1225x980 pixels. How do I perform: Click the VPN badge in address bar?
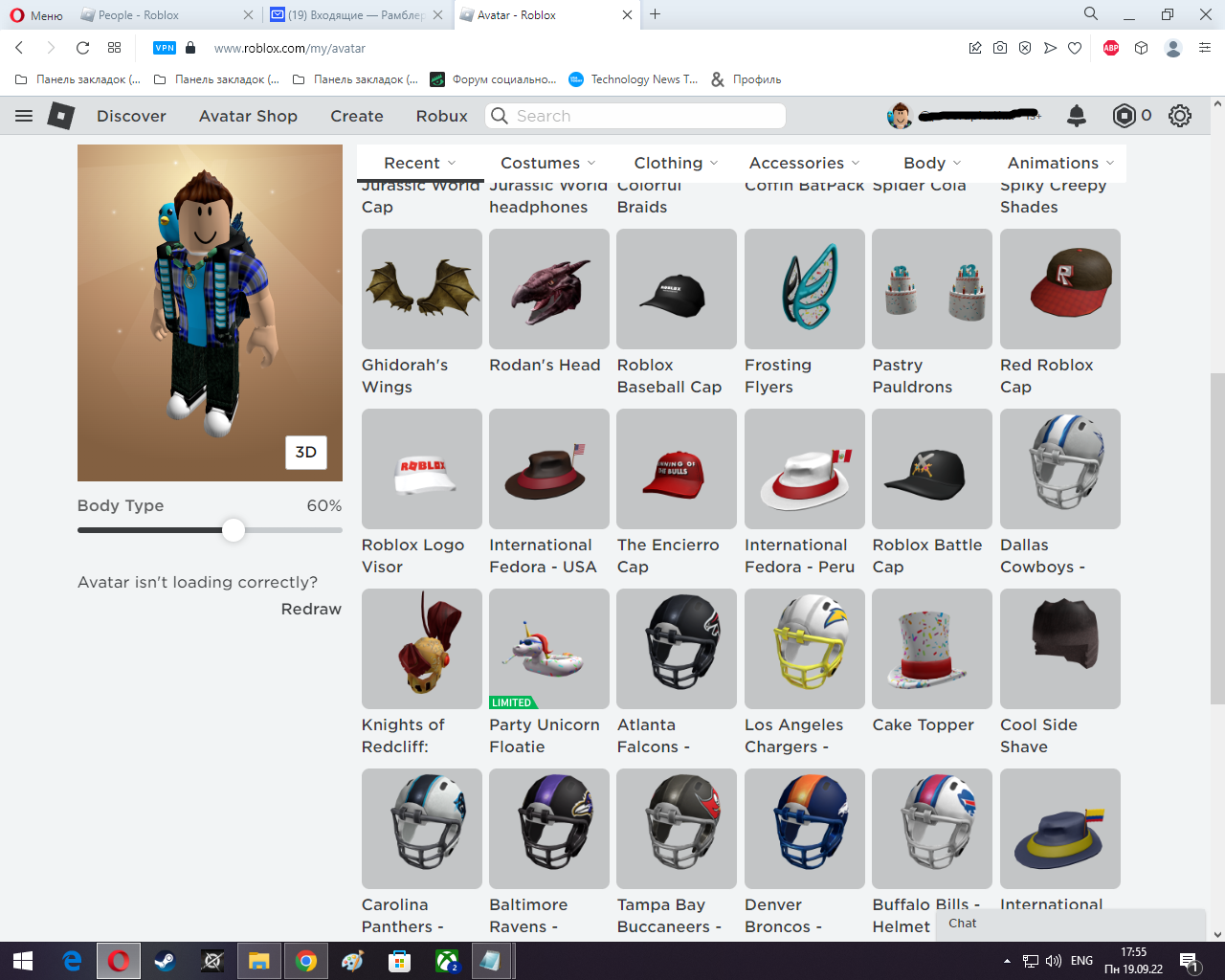coord(165,48)
